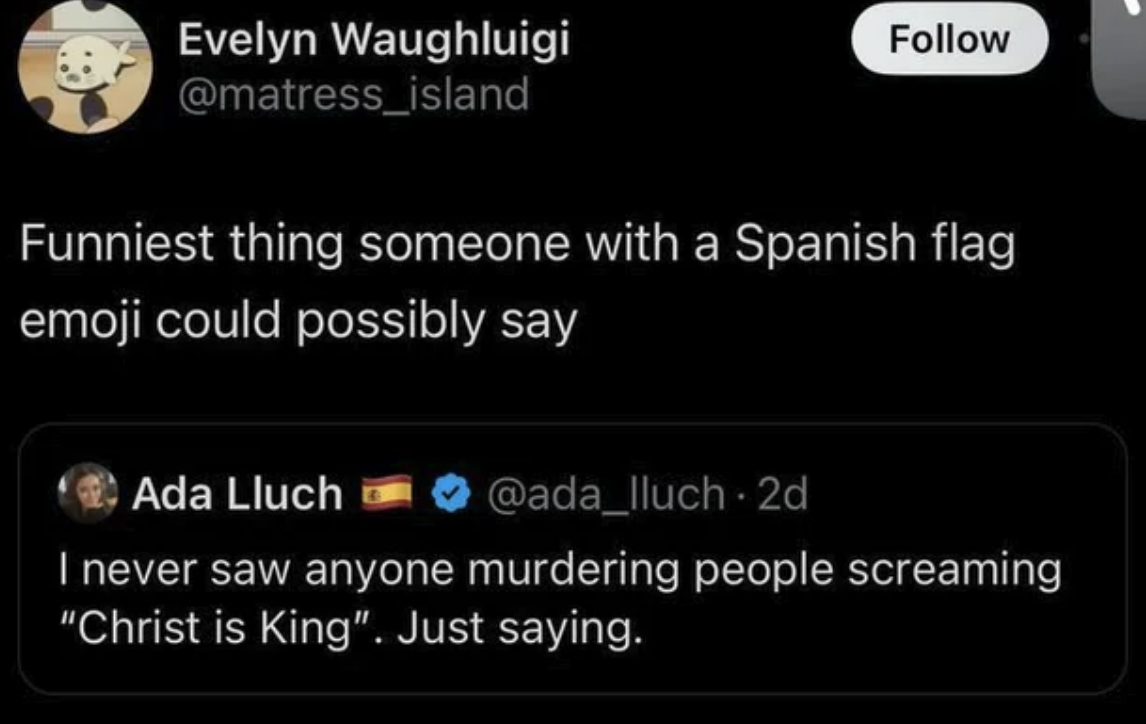
Task: Click the Ada Lluch name in quote
Action: coord(237,493)
